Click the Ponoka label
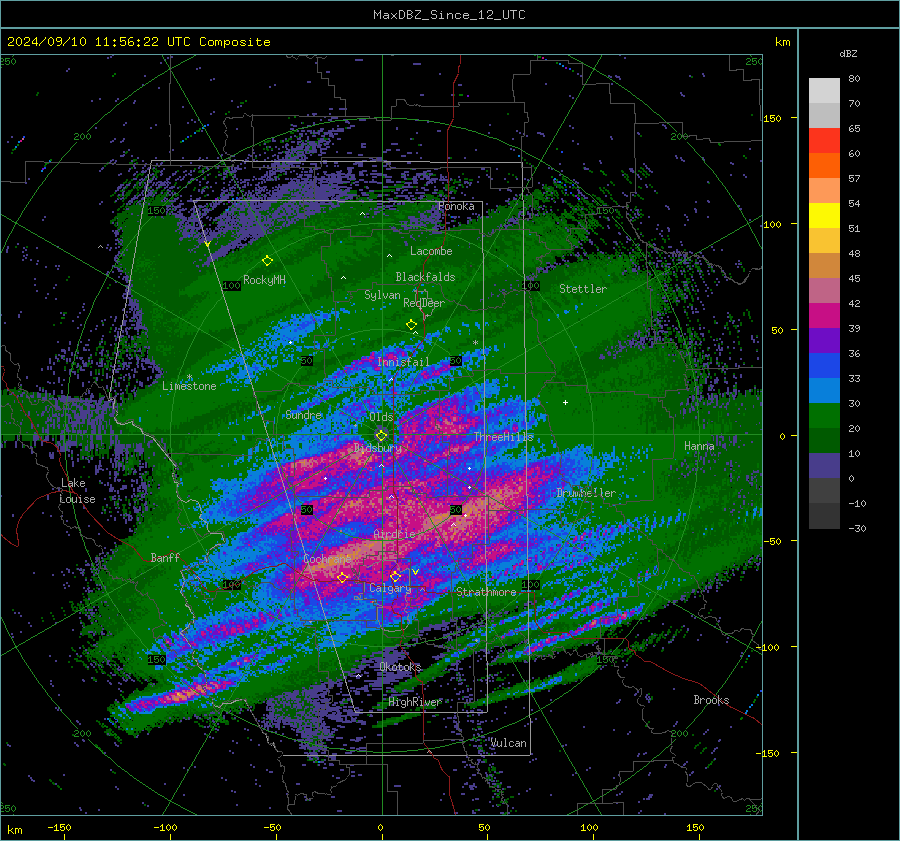This screenshot has height=841, width=900. [456, 206]
